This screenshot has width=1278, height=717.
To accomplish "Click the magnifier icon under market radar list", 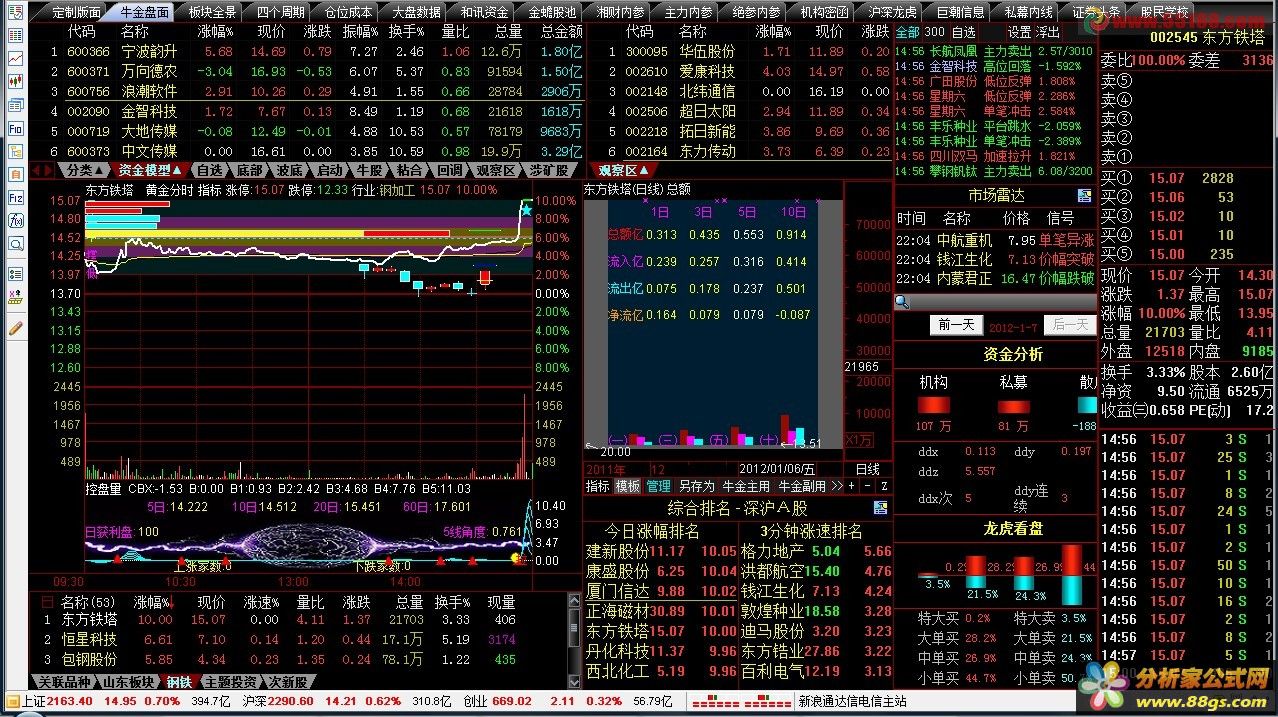I will pyautogui.click(x=901, y=301).
